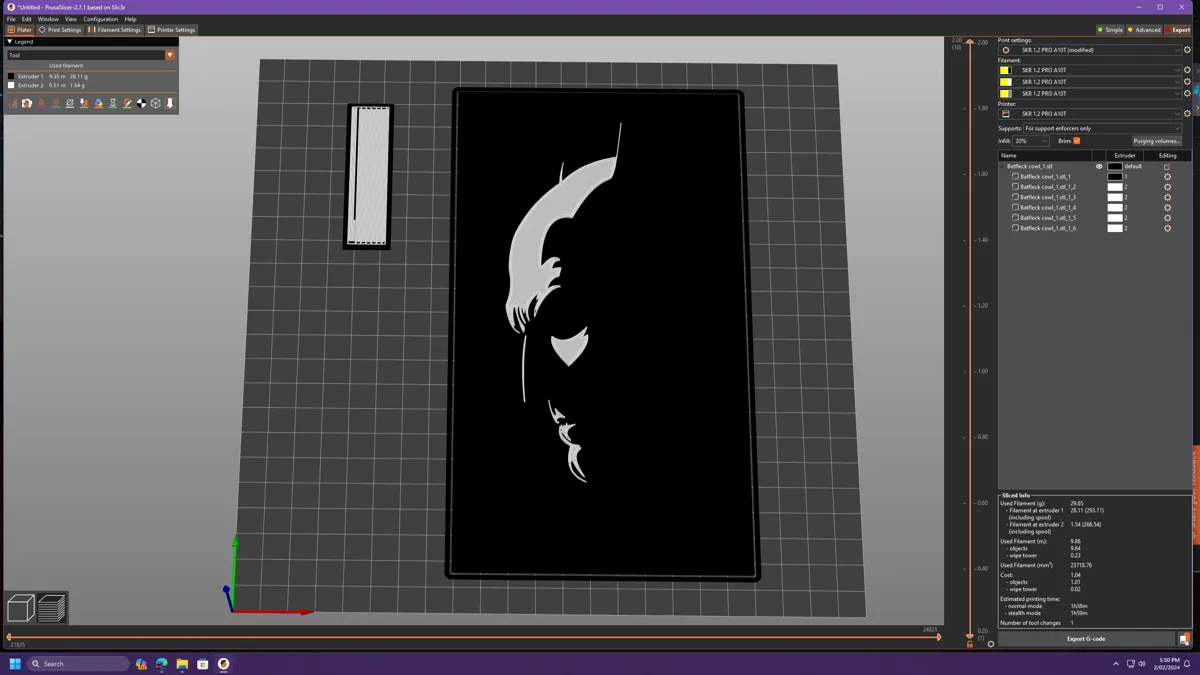Open first filament preset gear icon
This screenshot has height=675, width=1200.
pos(1187,70)
